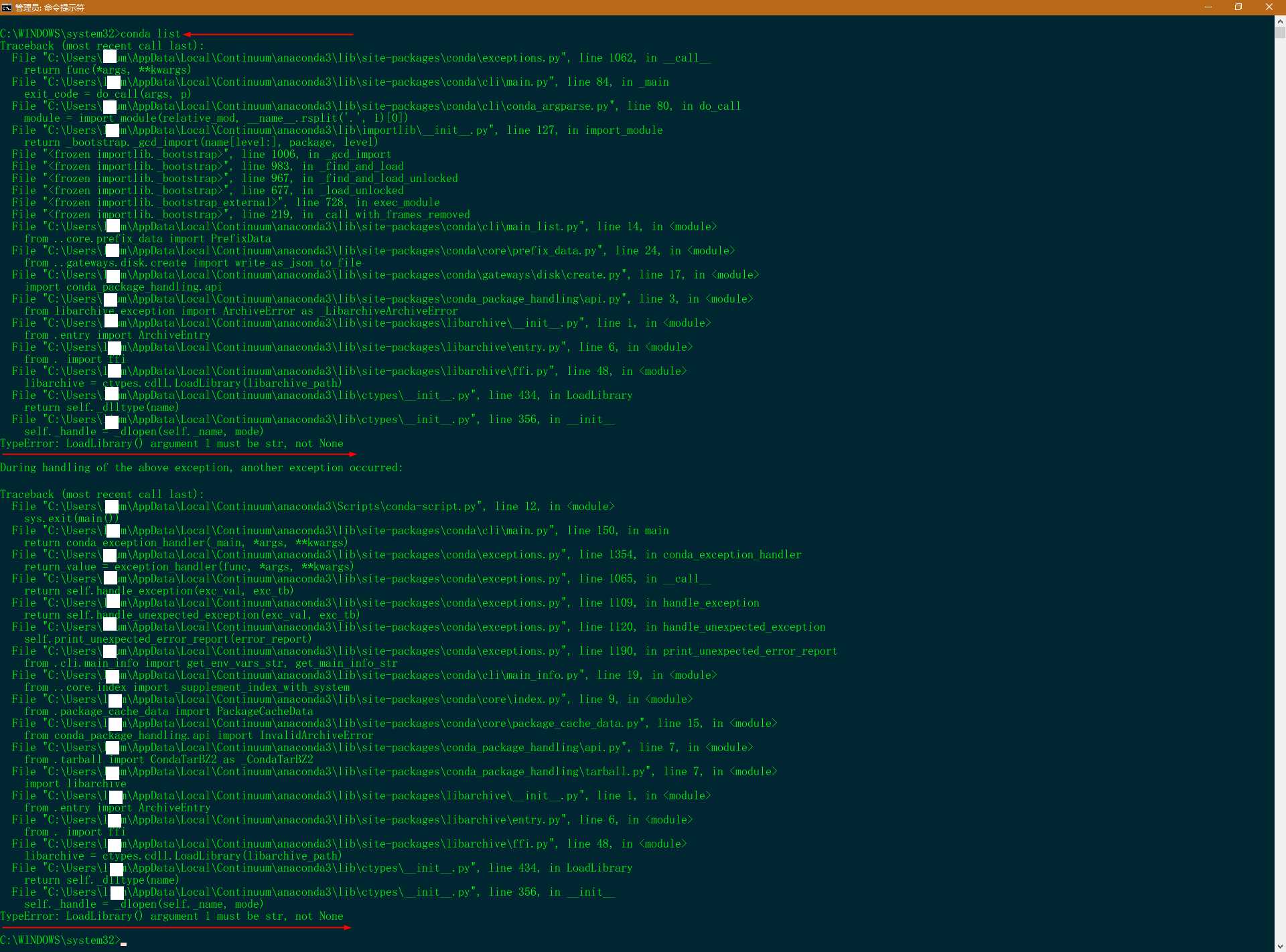The width and height of the screenshot is (1286, 952).
Task: Click the vertical scrollbar thumb
Action: [1280, 33]
